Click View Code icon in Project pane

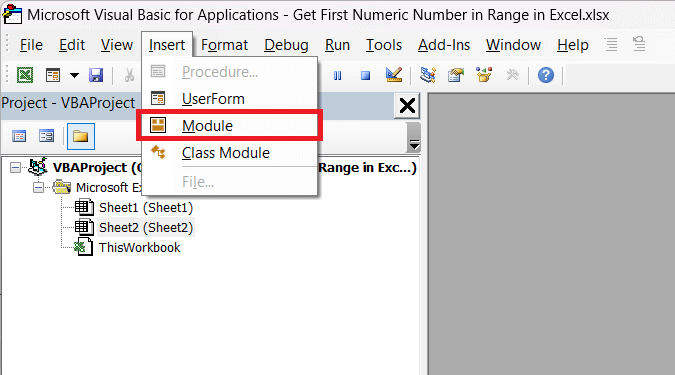[19, 136]
